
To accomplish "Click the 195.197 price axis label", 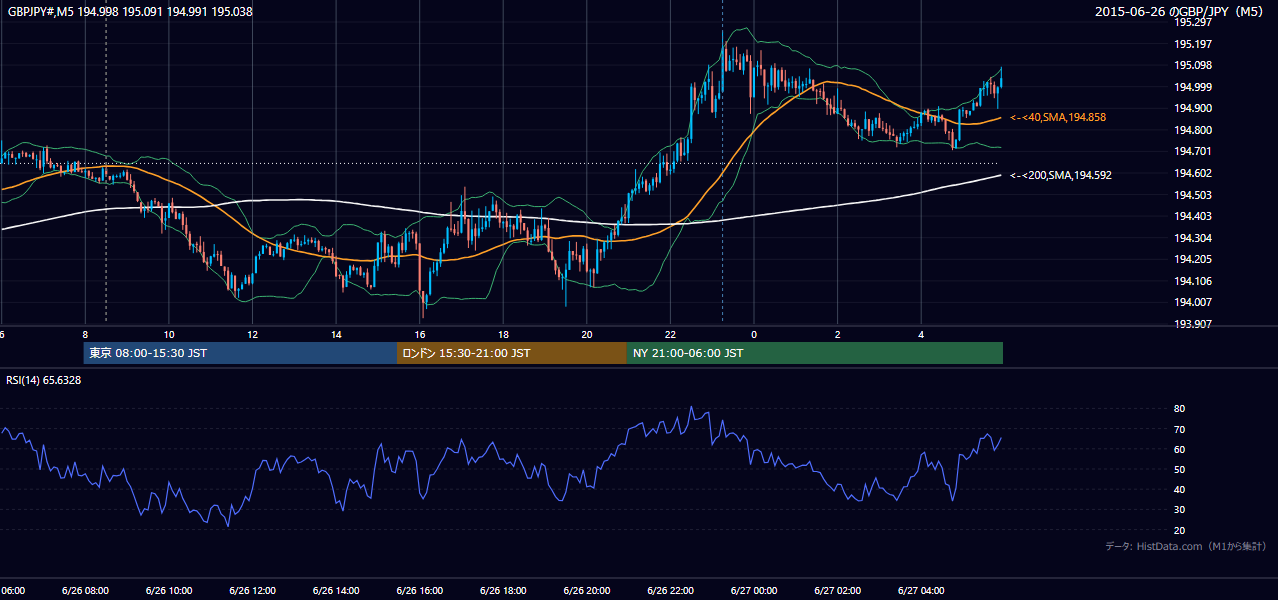I will (x=1193, y=44).
